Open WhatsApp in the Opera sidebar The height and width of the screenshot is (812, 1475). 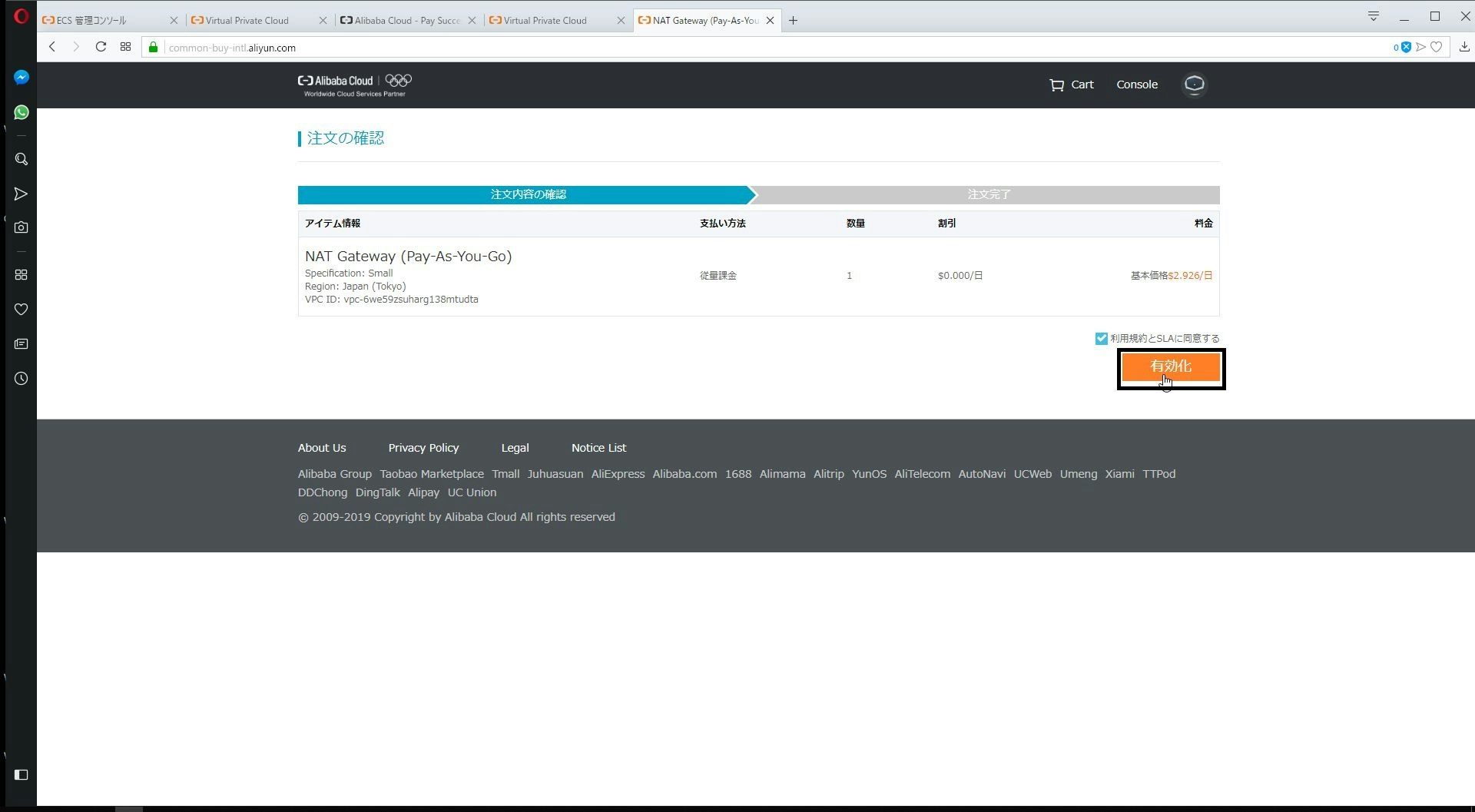(22, 112)
